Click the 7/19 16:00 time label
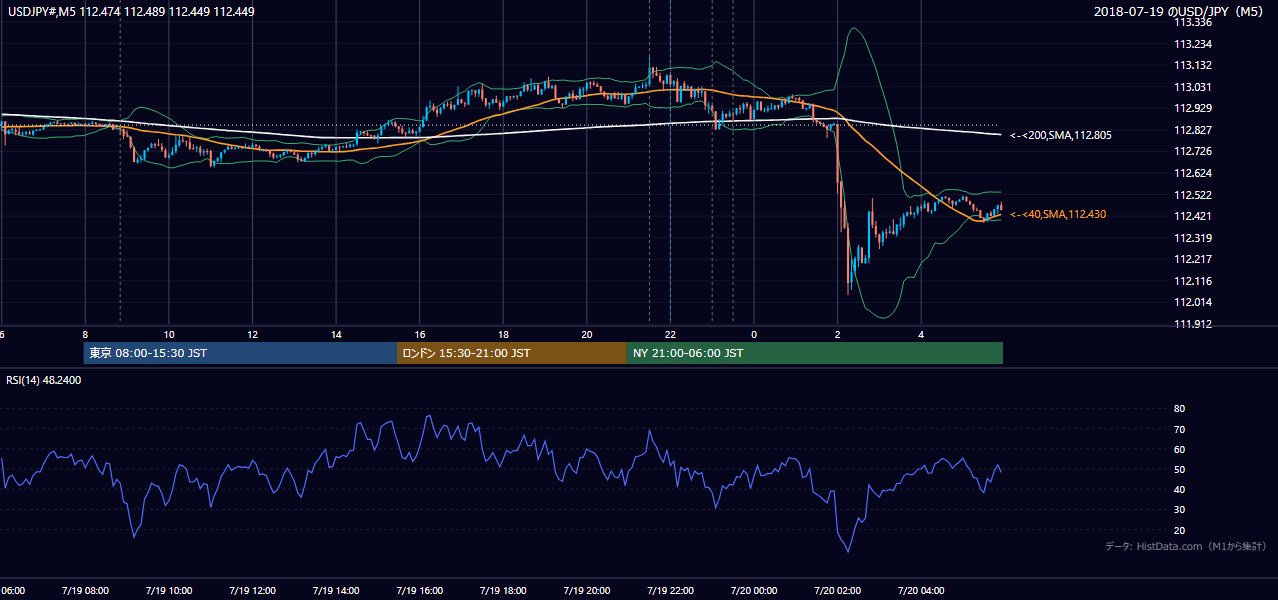The width and height of the screenshot is (1278, 600). point(418,591)
